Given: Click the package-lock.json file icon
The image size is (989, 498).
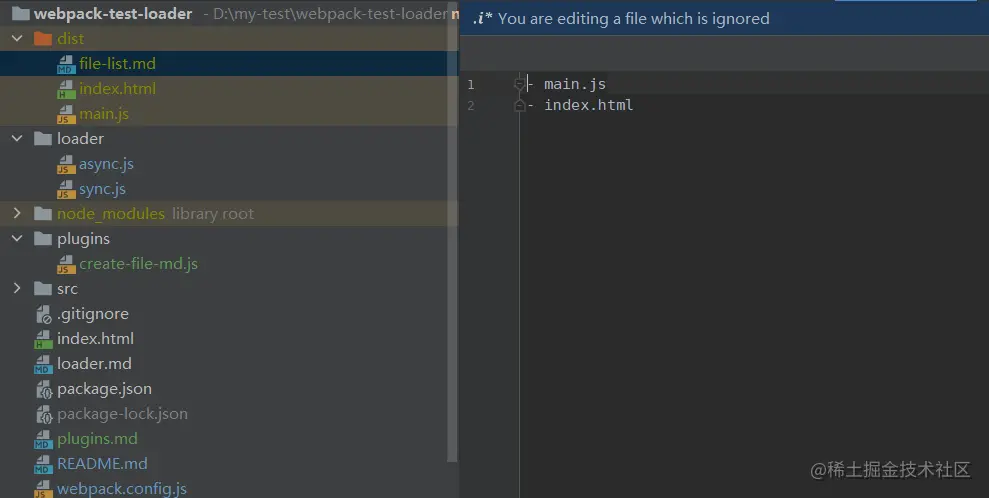Looking at the screenshot, I should [x=44, y=415].
